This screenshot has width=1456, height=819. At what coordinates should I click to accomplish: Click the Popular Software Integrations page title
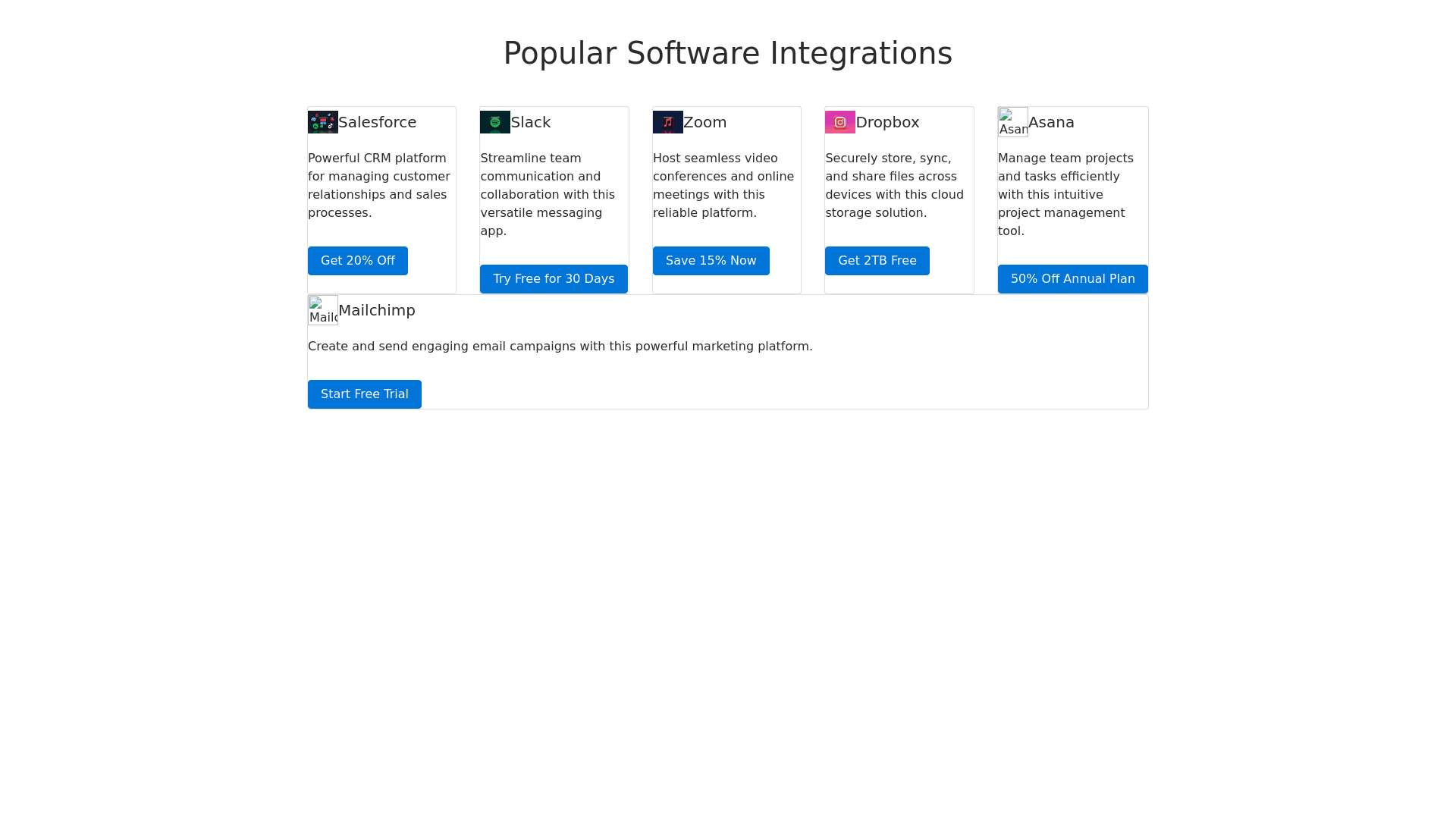[727, 53]
